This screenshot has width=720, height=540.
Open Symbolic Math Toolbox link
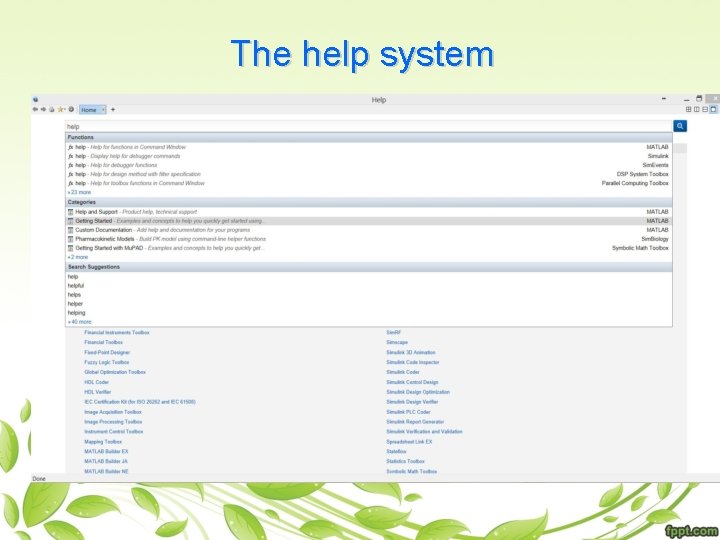coord(412,472)
